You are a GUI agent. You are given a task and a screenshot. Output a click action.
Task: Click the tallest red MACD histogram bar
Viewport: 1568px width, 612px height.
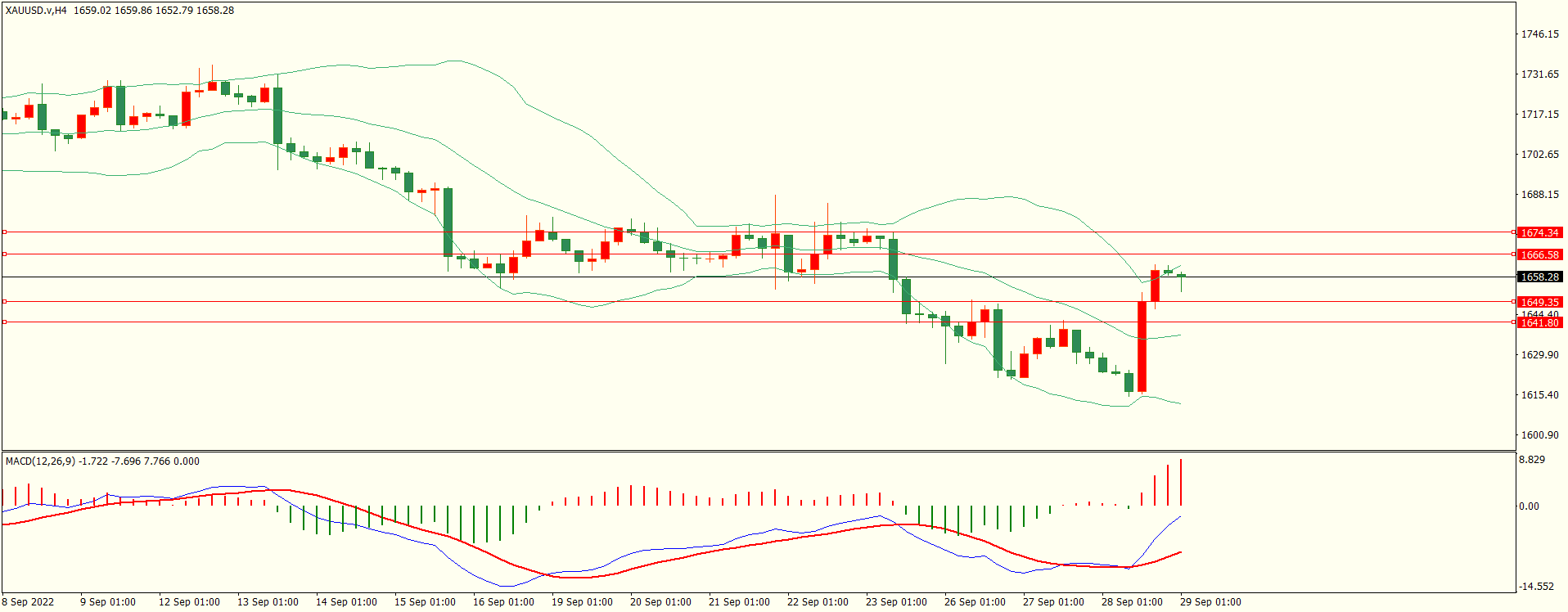pos(1181,483)
